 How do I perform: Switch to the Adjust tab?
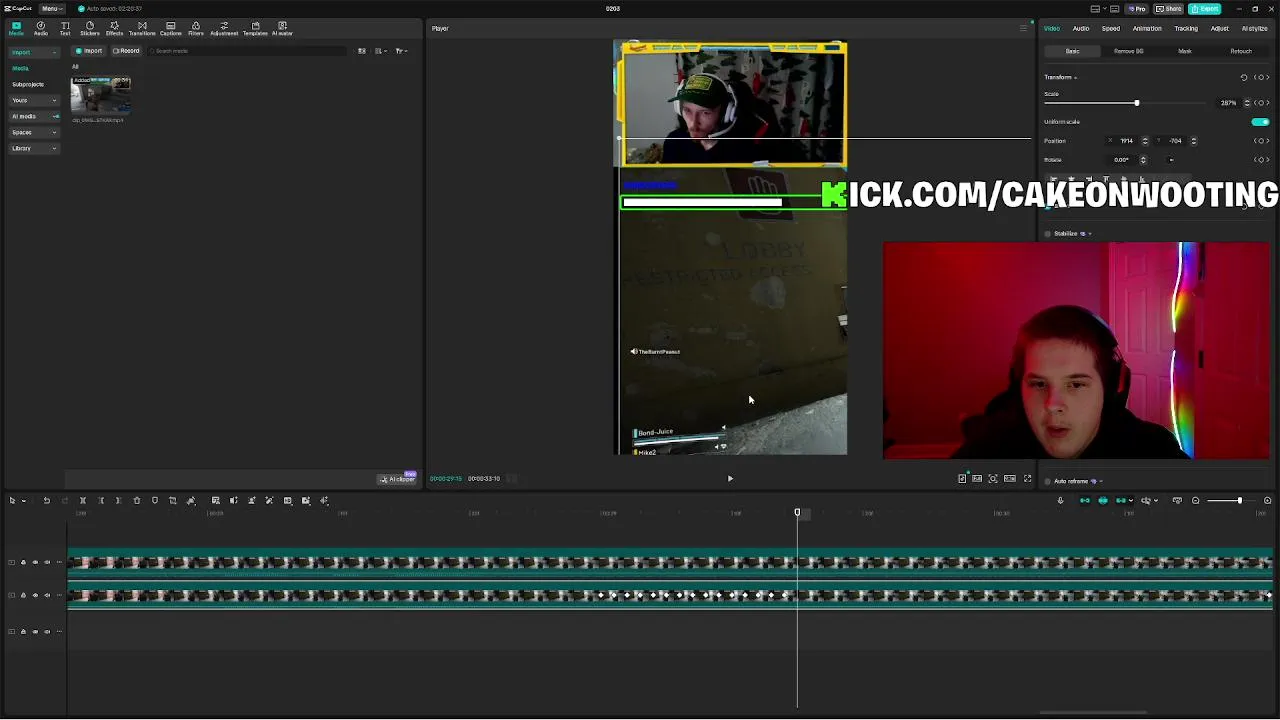[x=1220, y=28]
